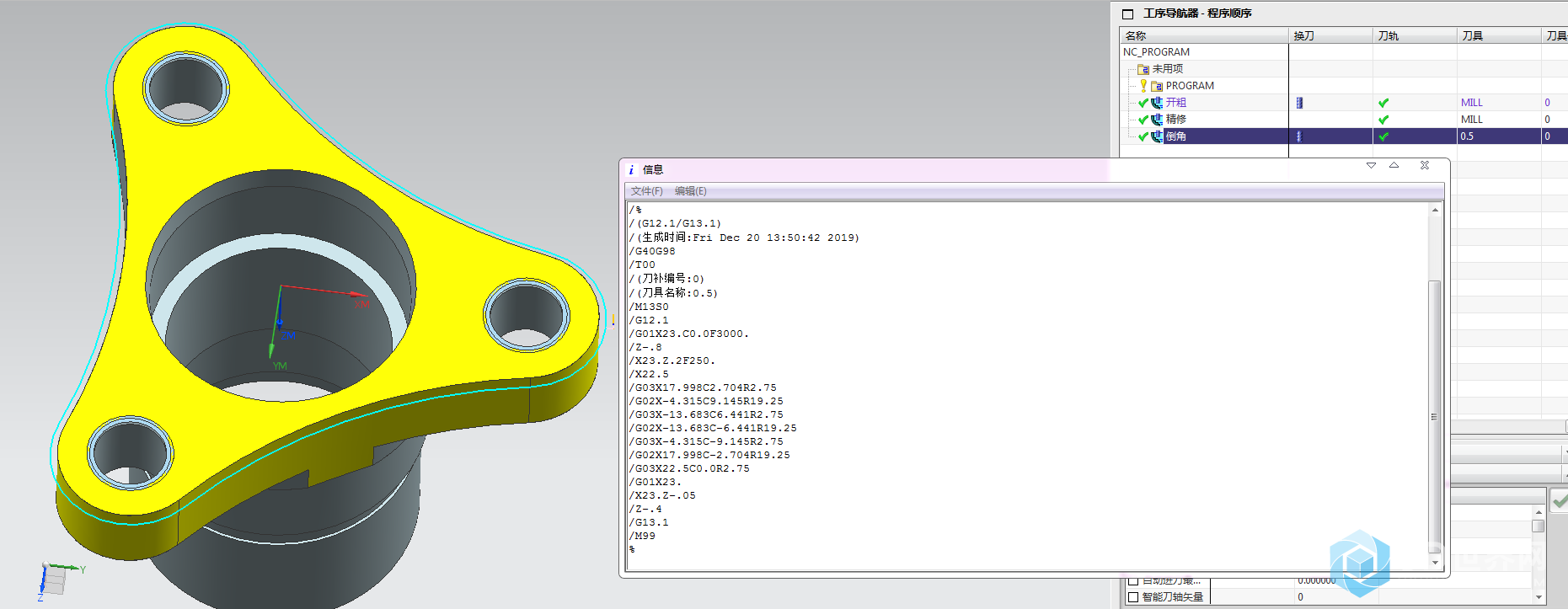Toggle the Operation Navigator title checkbox
This screenshot has height=609, width=1568.
tap(1128, 13)
